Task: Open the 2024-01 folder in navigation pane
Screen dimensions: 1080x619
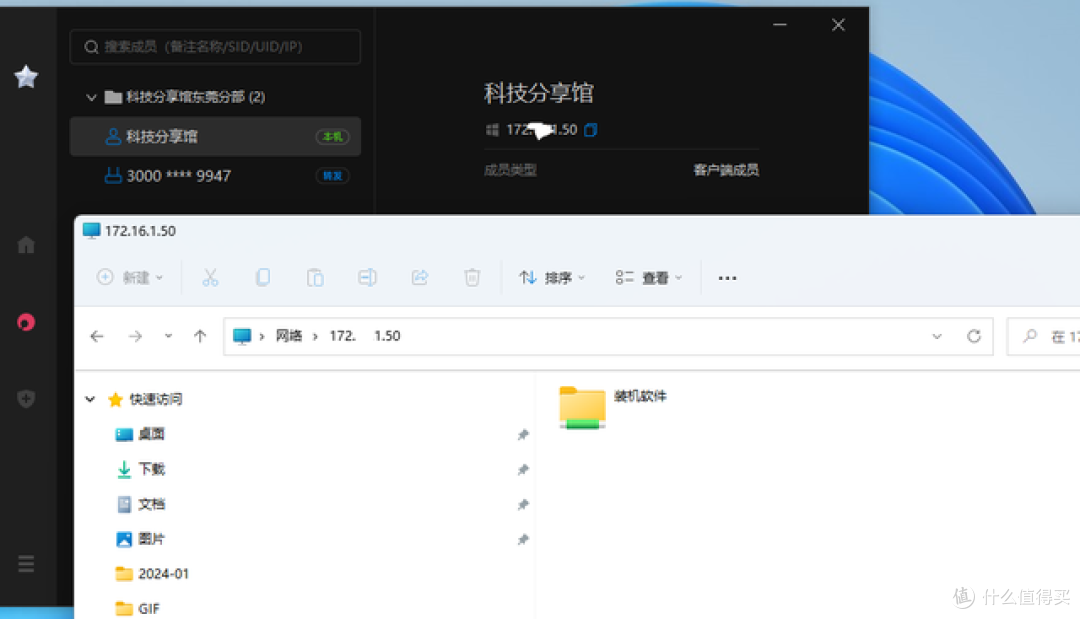Action: [x=163, y=574]
